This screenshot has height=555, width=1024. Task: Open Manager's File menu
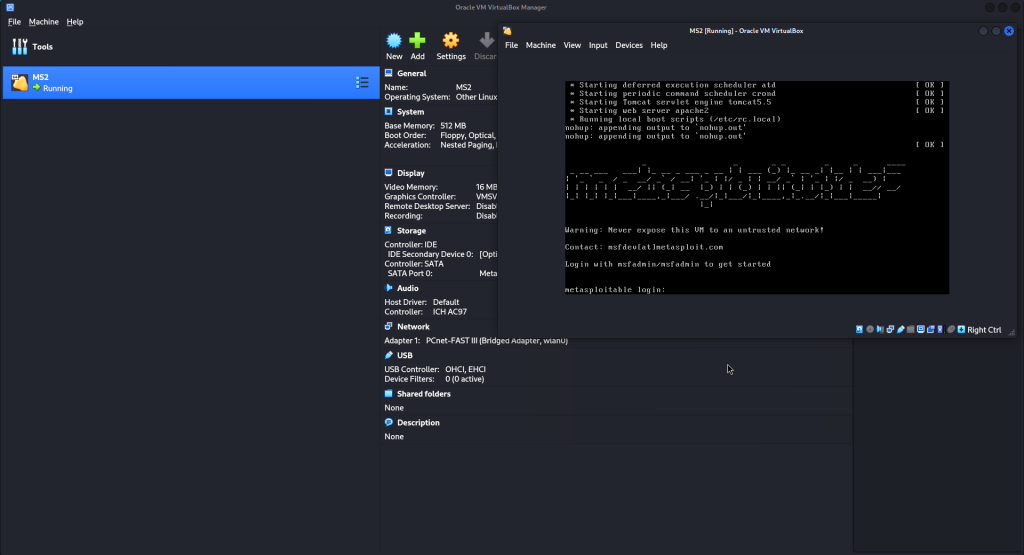(14, 21)
